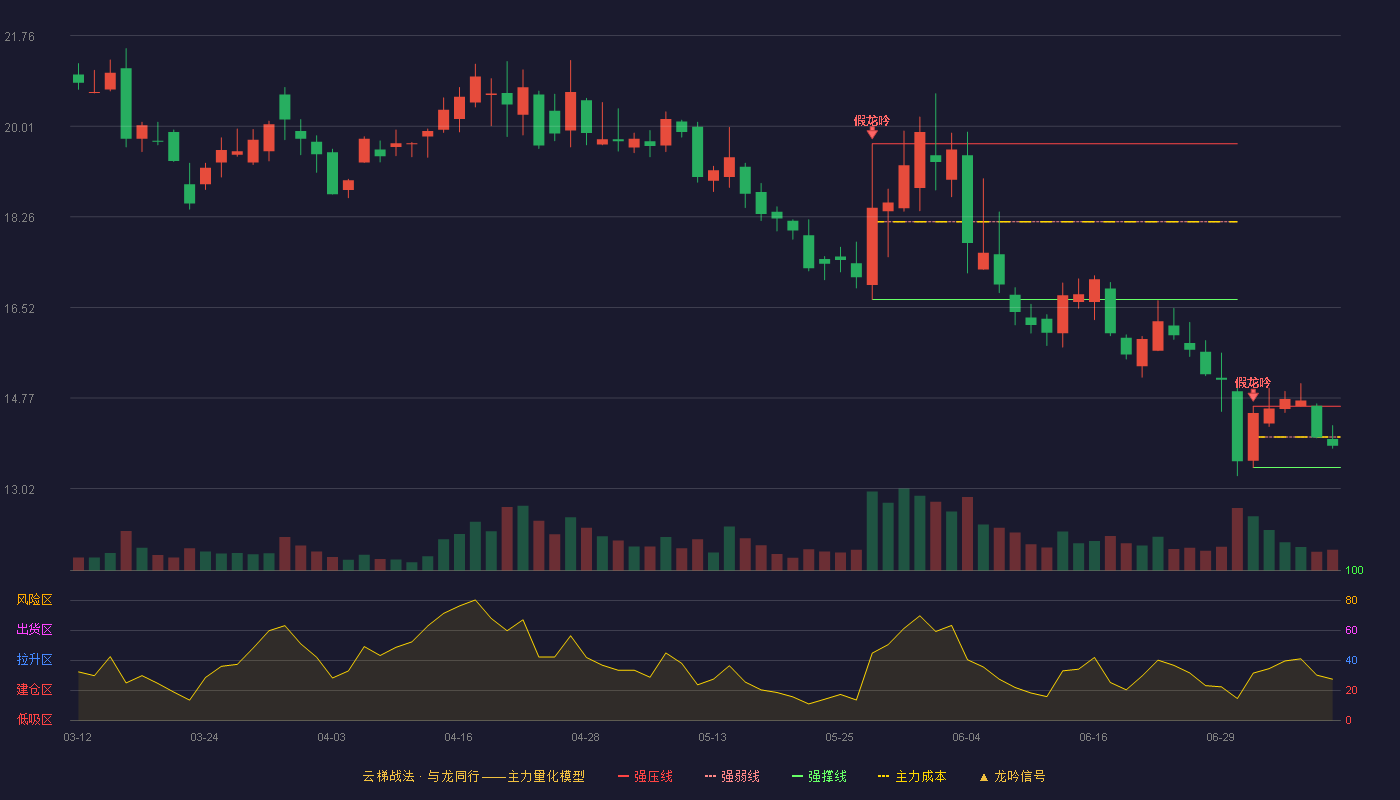Click the 06-04 date label
1400x800 pixels.
click(966, 737)
